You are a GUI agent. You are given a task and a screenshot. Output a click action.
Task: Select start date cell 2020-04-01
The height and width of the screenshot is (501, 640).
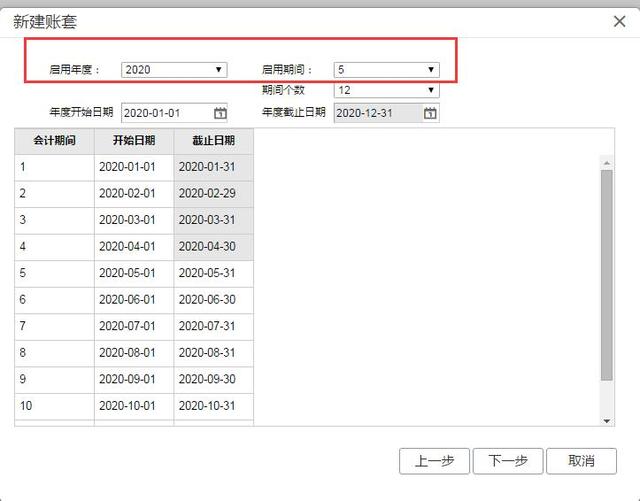pyautogui.click(x=134, y=247)
